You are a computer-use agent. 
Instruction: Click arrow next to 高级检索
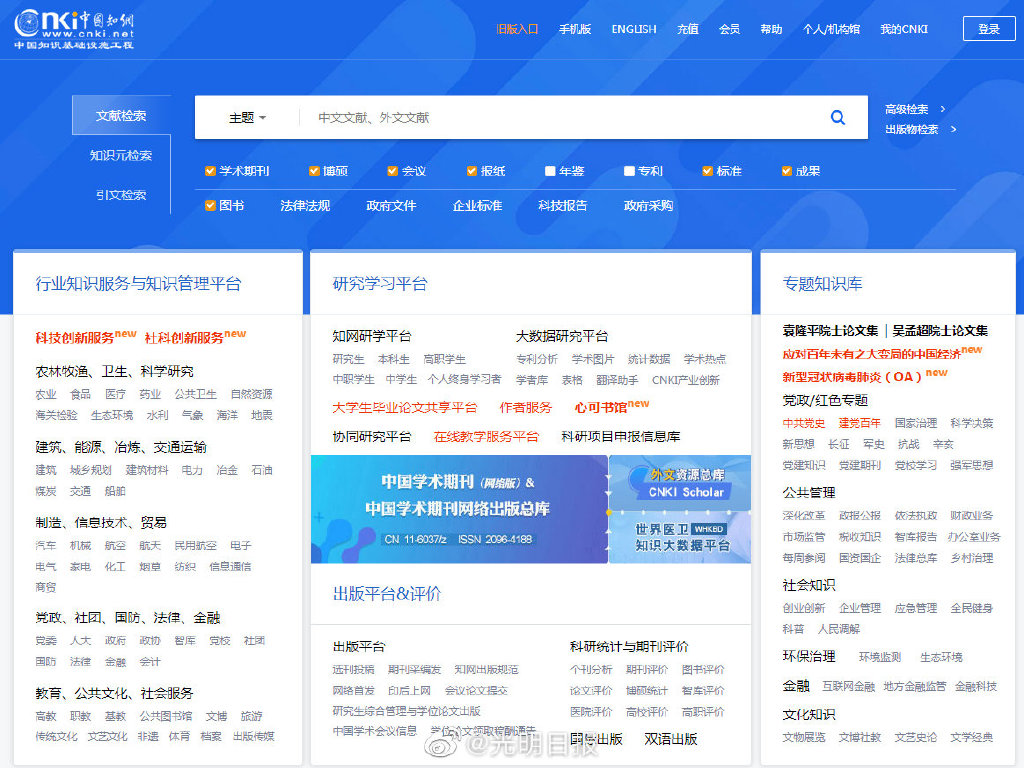pyautogui.click(x=942, y=109)
